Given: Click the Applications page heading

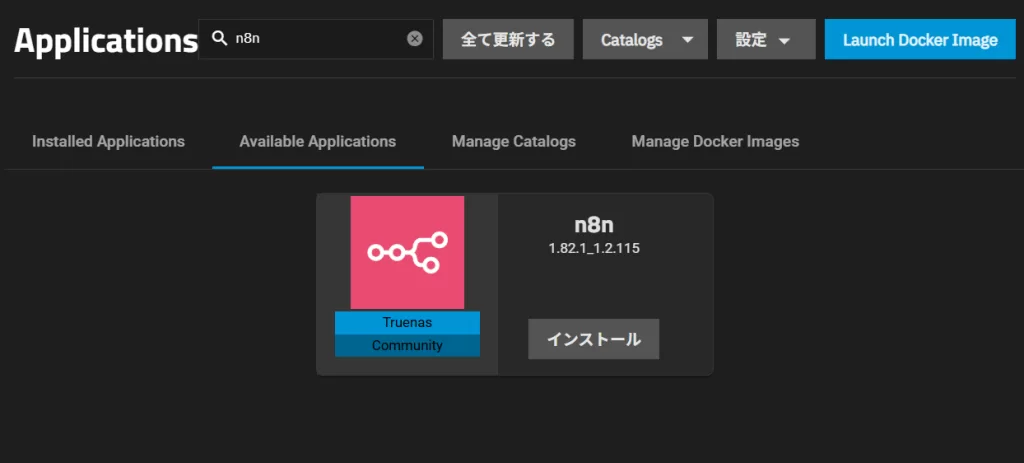Looking at the screenshot, I should click(106, 40).
